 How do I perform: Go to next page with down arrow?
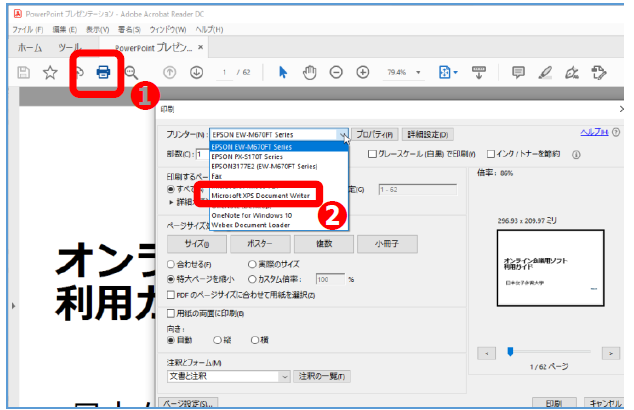tap(197, 73)
